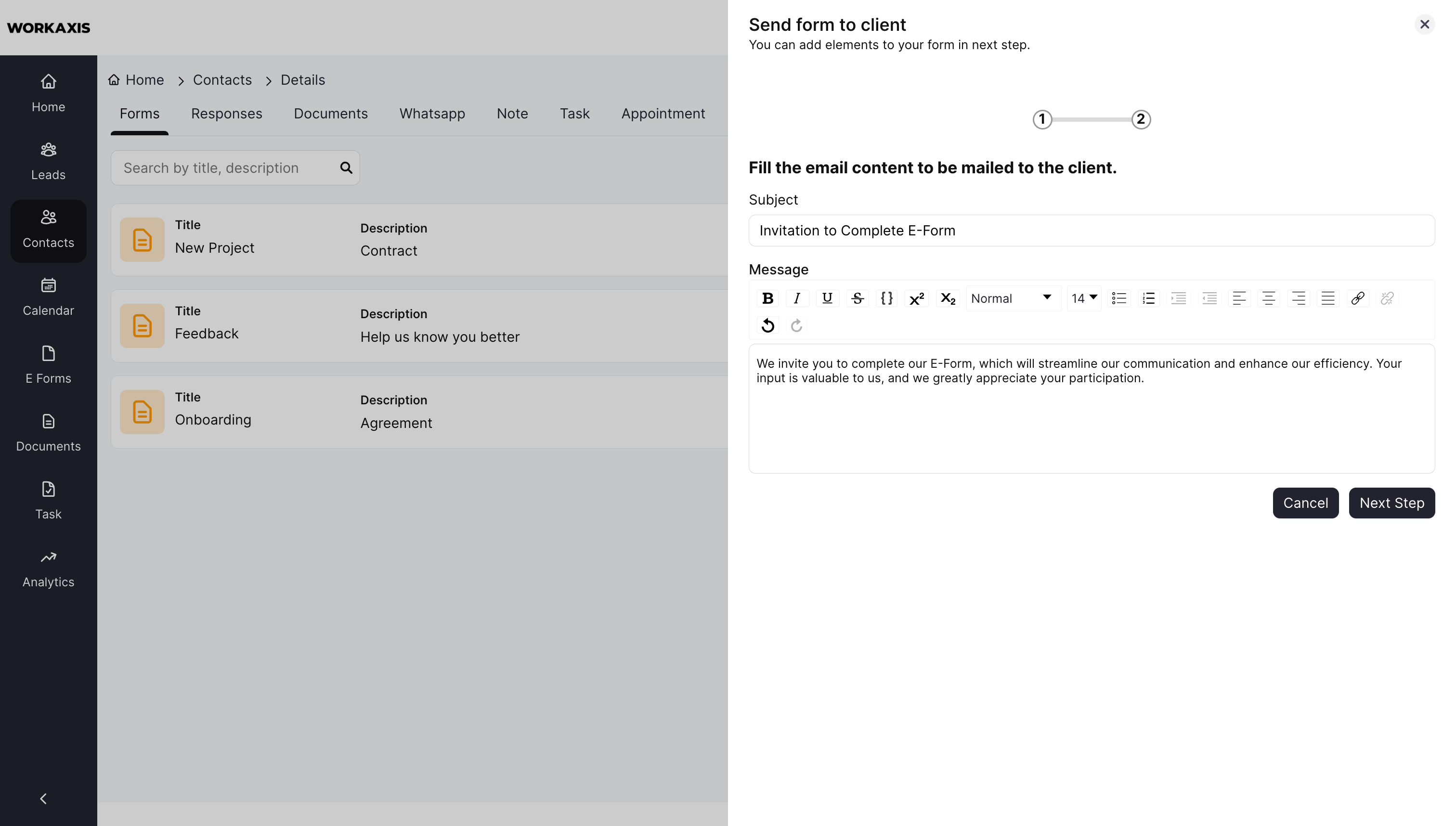This screenshot has height=826, width=1456.
Task: Open the font size 14 dropdown
Action: click(x=1084, y=298)
